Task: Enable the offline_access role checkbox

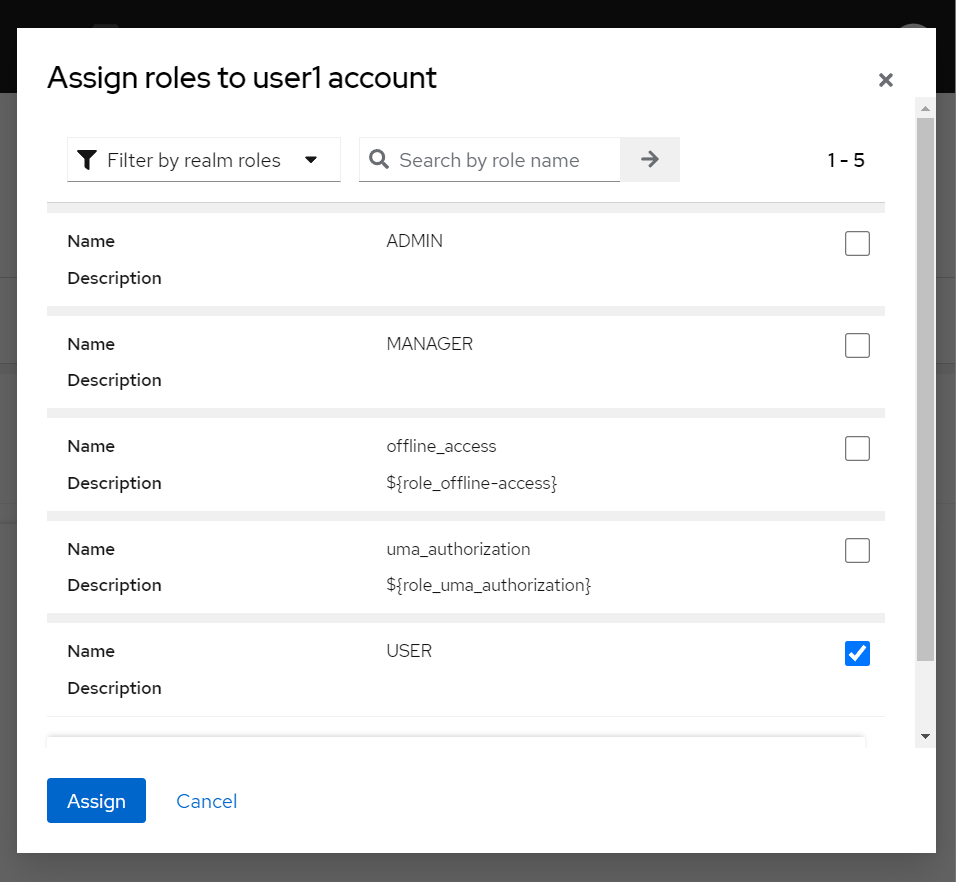Action: tap(857, 448)
